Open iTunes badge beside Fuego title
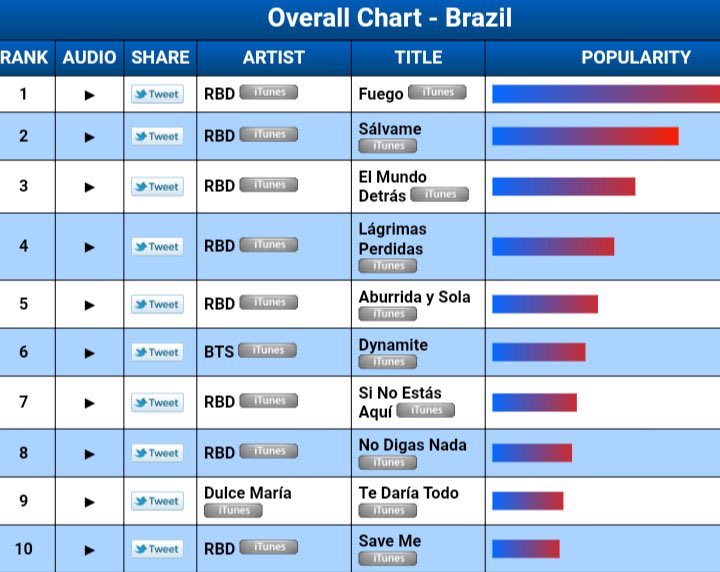The image size is (720, 572). pos(437,92)
